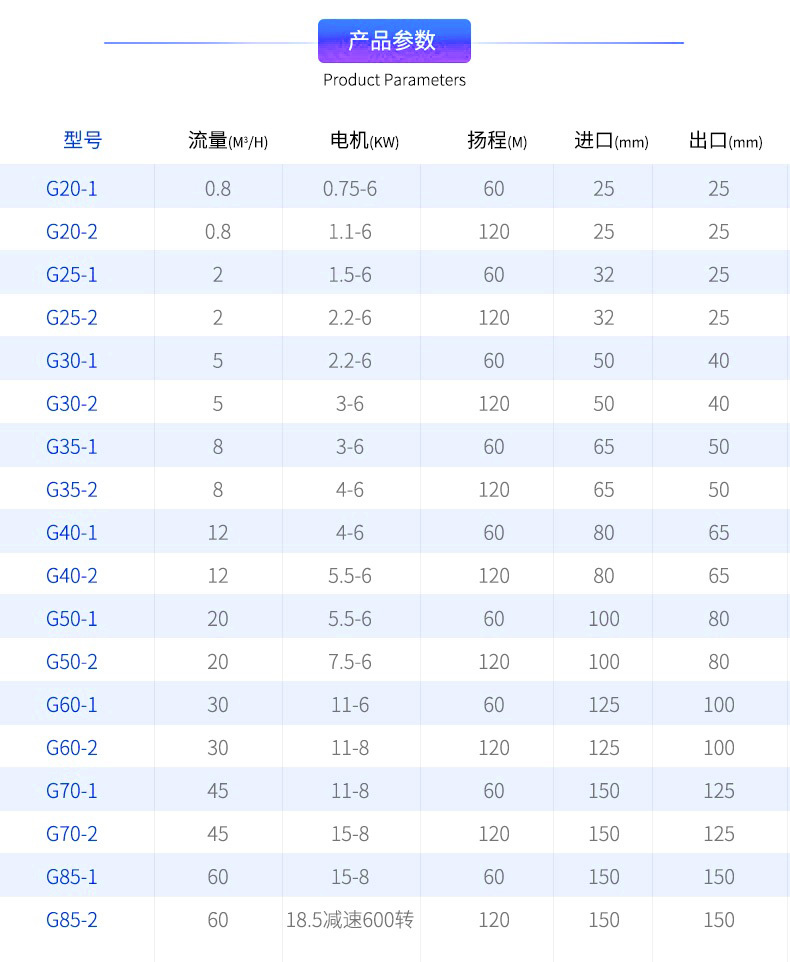Click the Product Parameters subtitle text
Viewport: 790px width, 962px height.
coord(394,80)
